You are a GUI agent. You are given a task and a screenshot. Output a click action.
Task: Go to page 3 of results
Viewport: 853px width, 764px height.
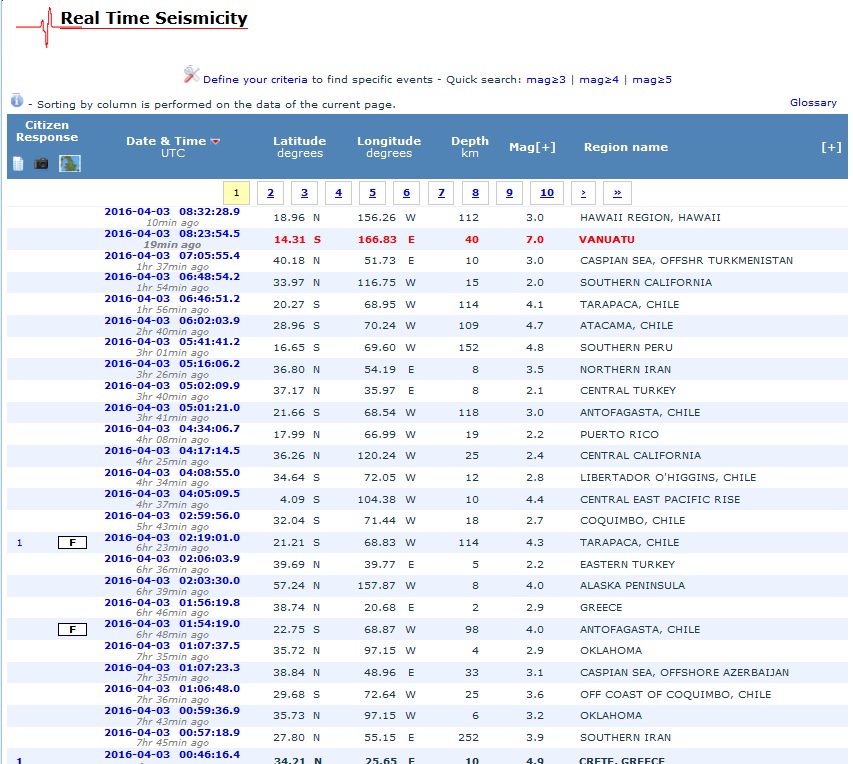(x=304, y=193)
